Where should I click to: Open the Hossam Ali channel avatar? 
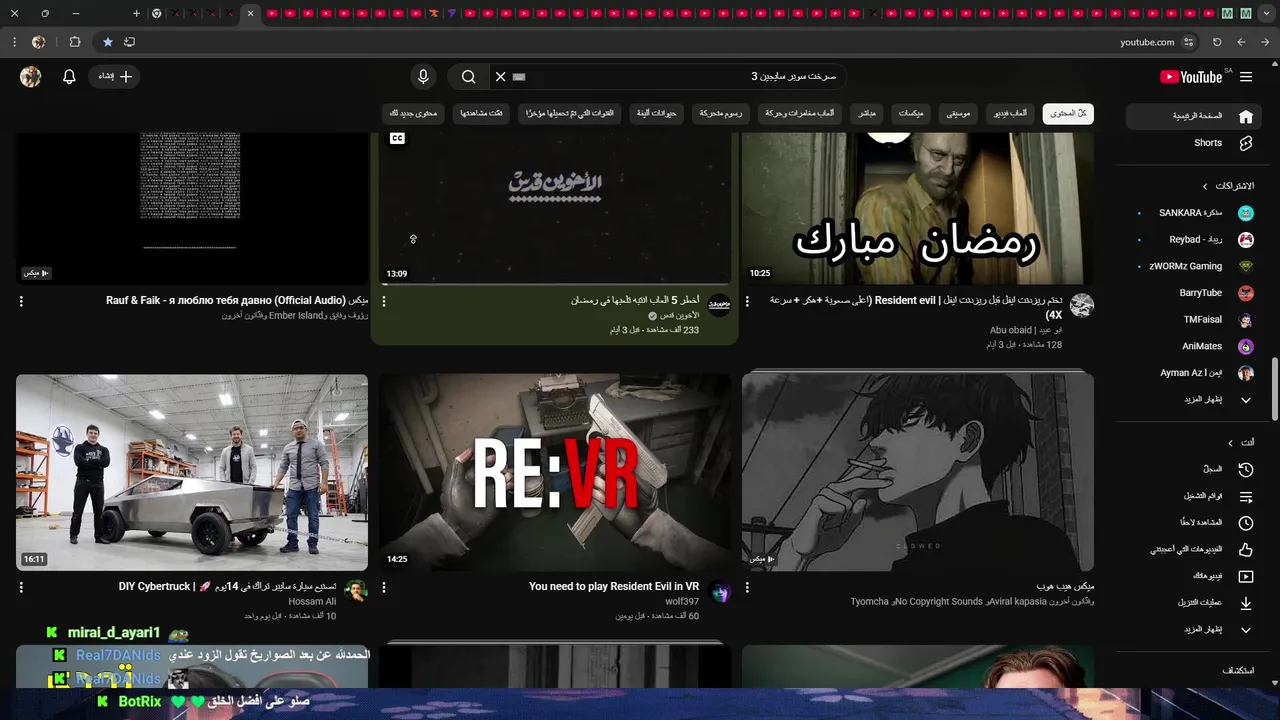356,592
